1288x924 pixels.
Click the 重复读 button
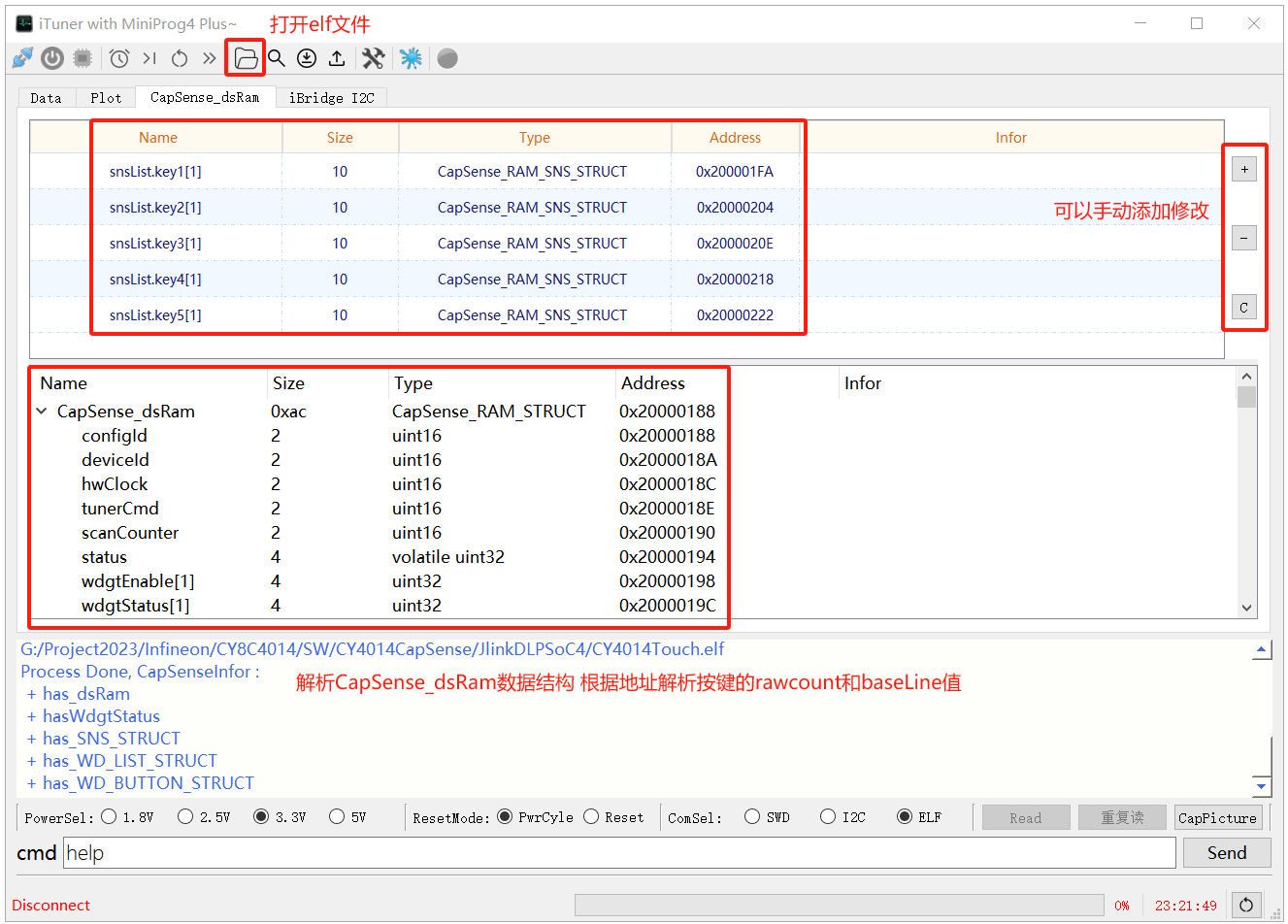1122,817
